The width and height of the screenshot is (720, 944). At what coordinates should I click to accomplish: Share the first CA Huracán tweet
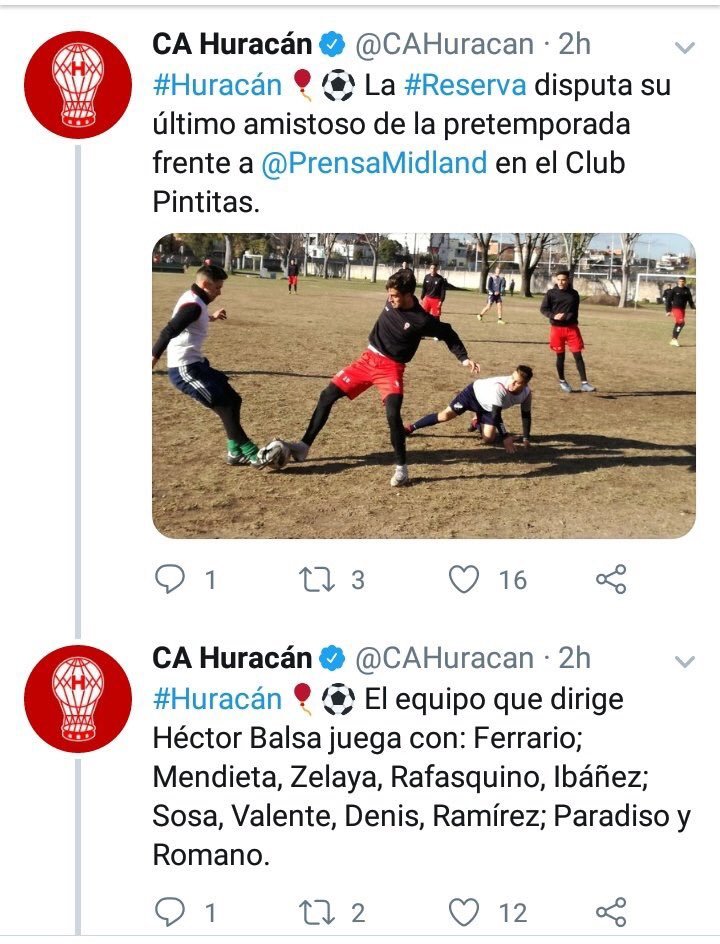coord(611,579)
